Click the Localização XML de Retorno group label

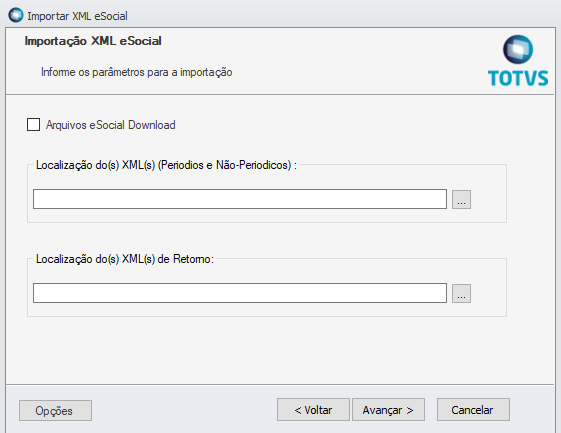pyautogui.click(x=125, y=259)
